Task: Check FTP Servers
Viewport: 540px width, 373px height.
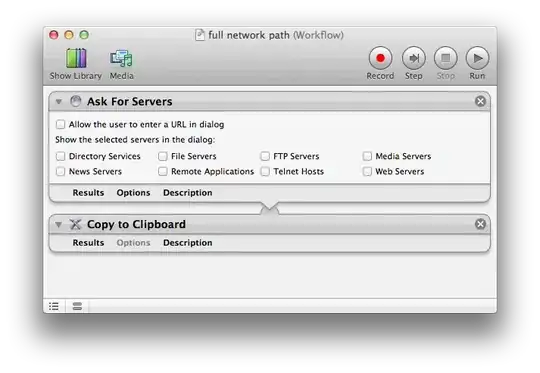Action: 265,156
